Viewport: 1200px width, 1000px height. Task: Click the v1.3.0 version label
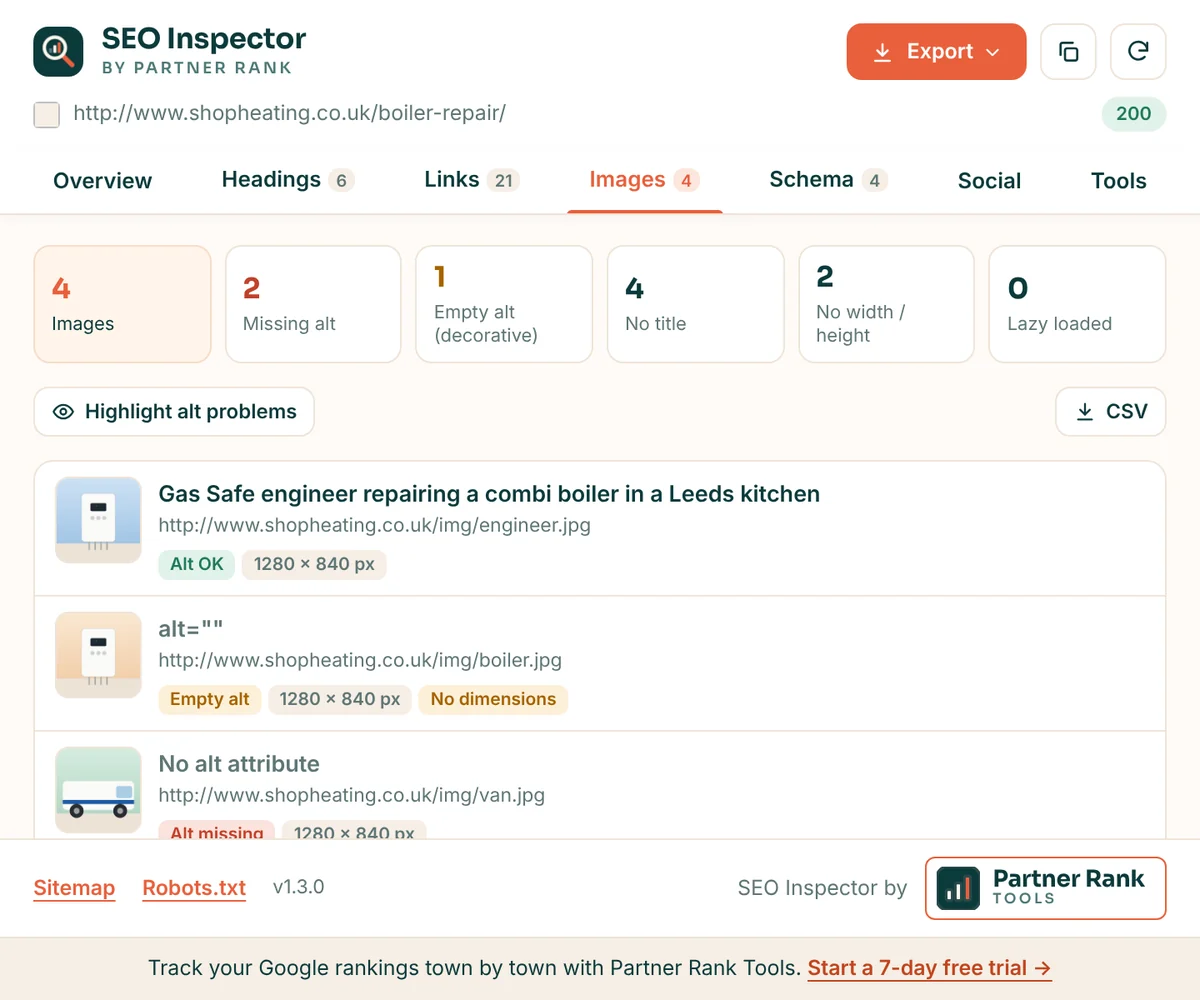tap(298, 887)
